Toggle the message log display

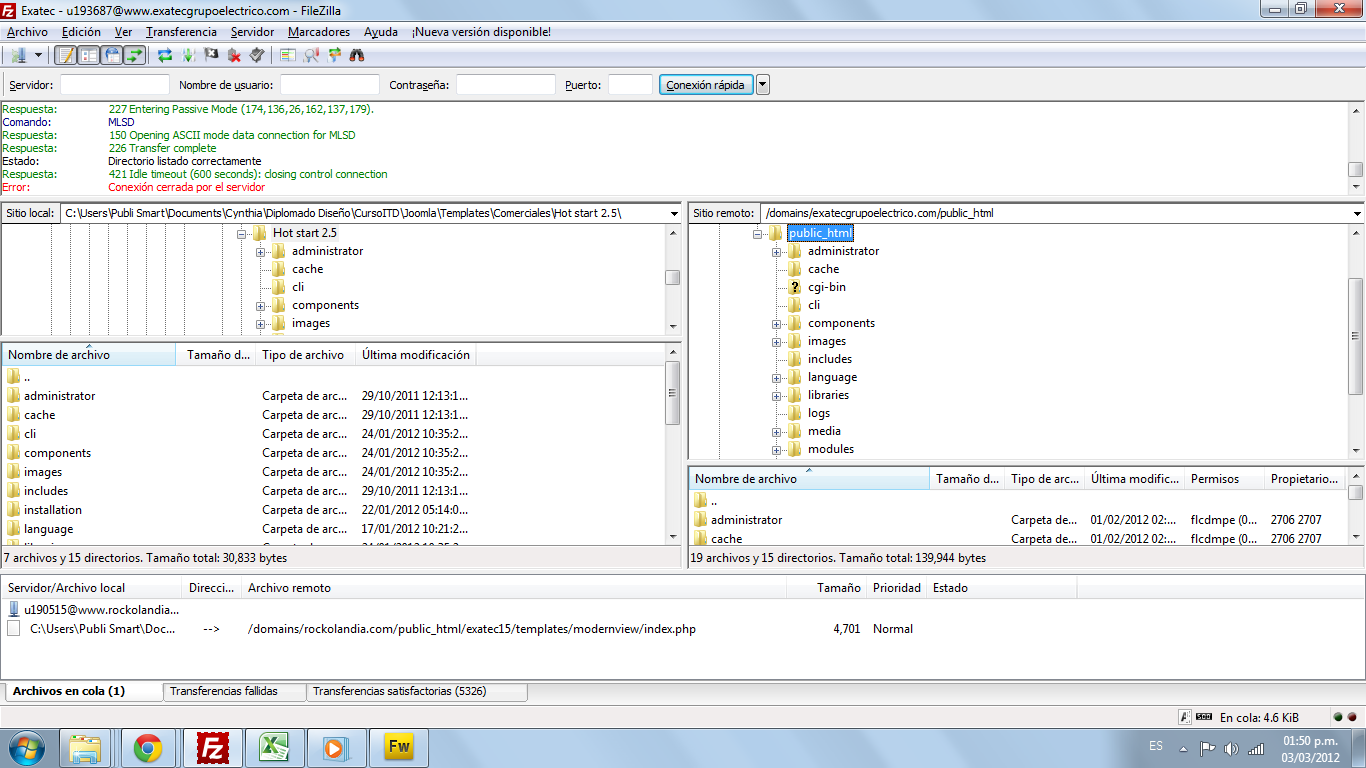[66, 55]
